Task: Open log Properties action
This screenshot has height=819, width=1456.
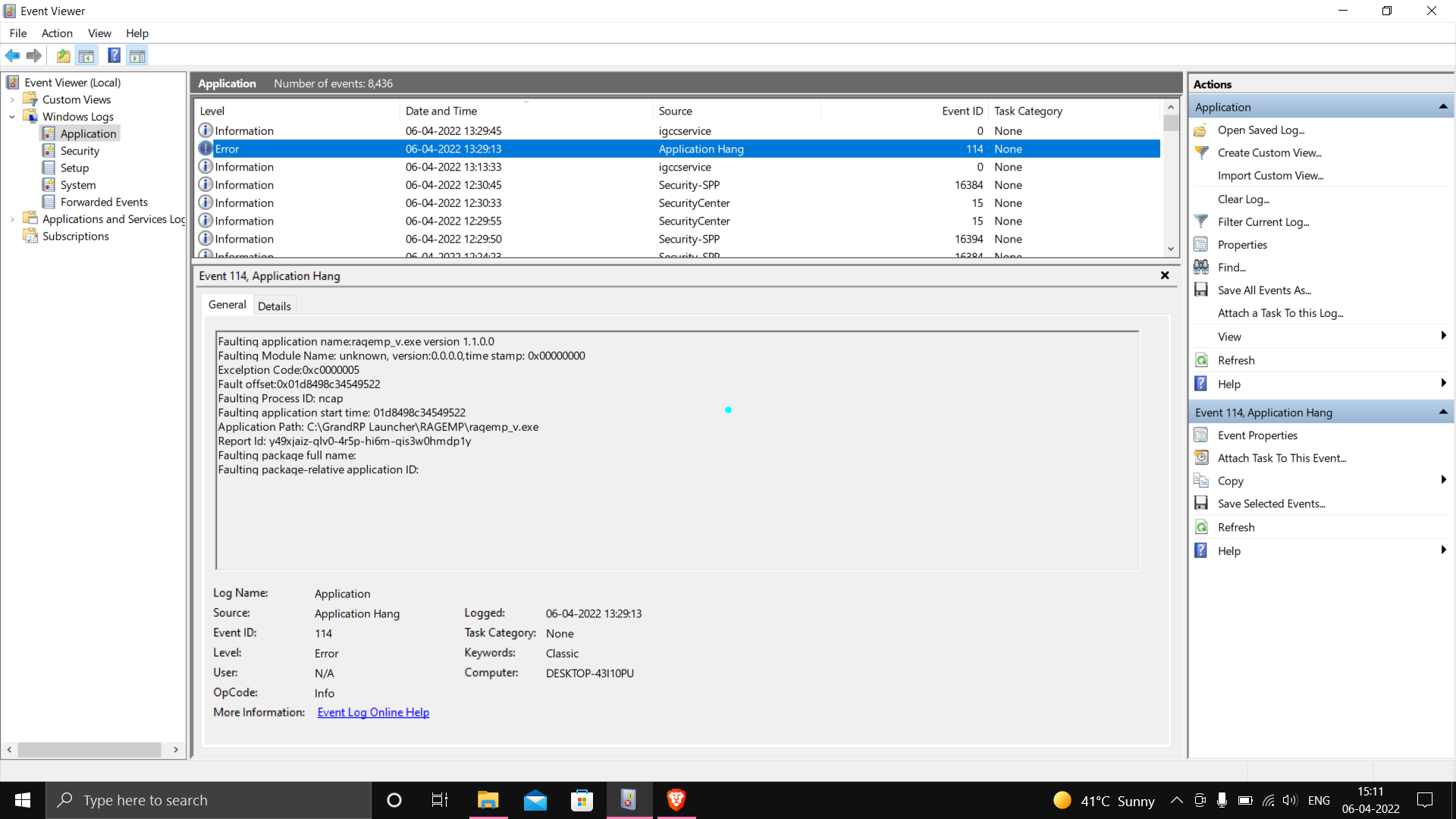Action: 1241,244
